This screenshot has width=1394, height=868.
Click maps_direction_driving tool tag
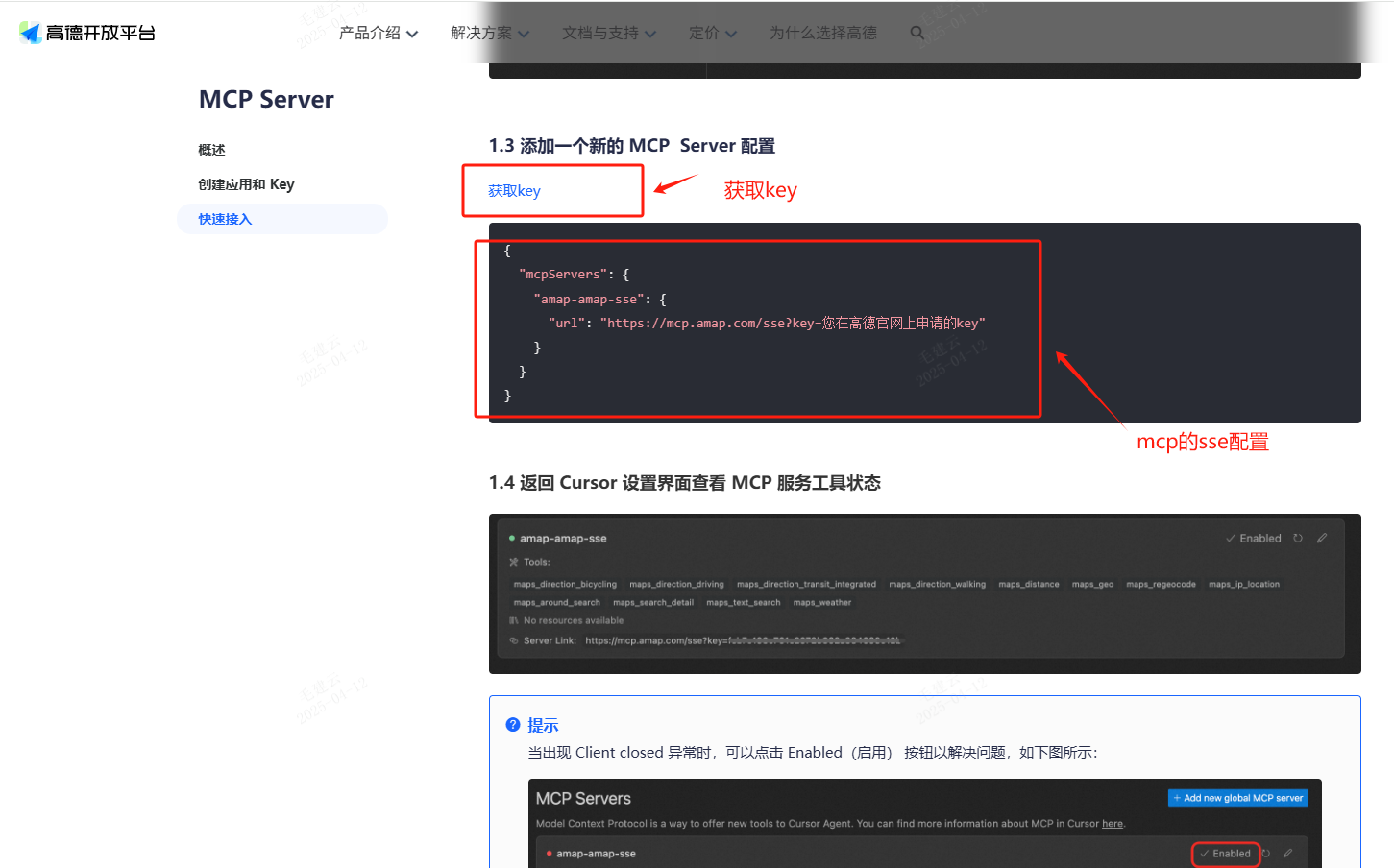(676, 584)
